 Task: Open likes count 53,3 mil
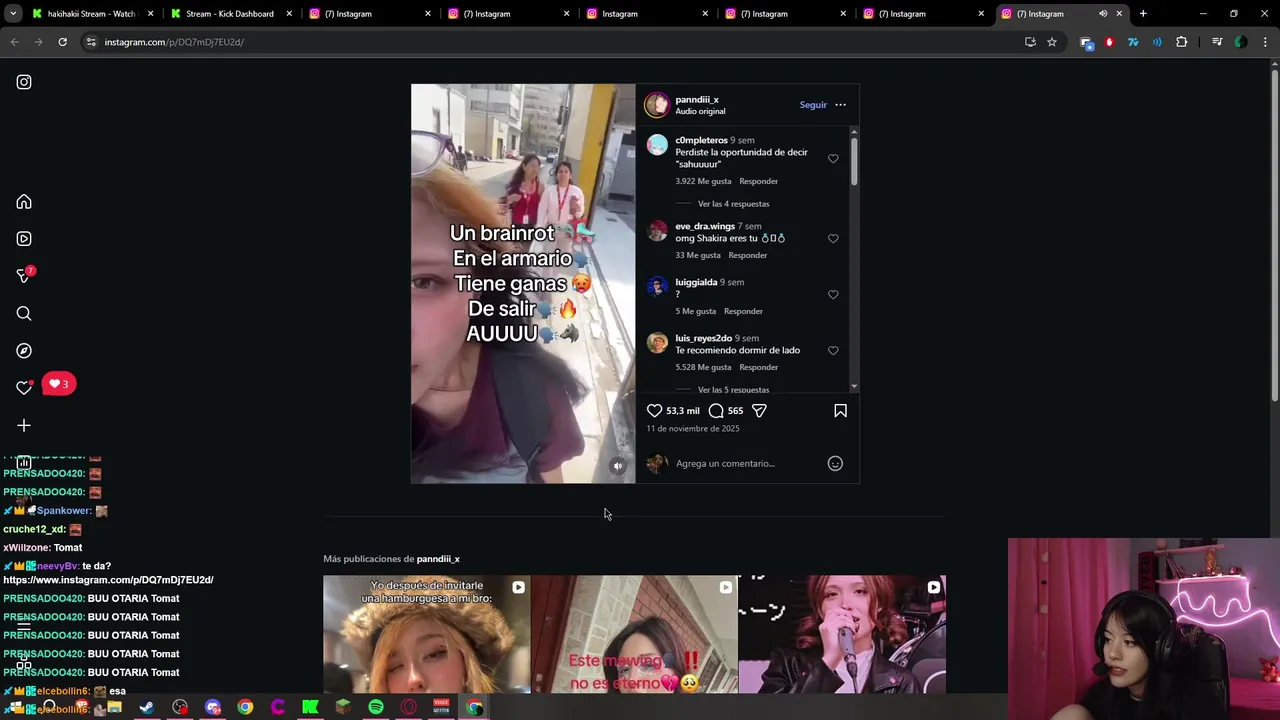pyautogui.click(x=683, y=411)
